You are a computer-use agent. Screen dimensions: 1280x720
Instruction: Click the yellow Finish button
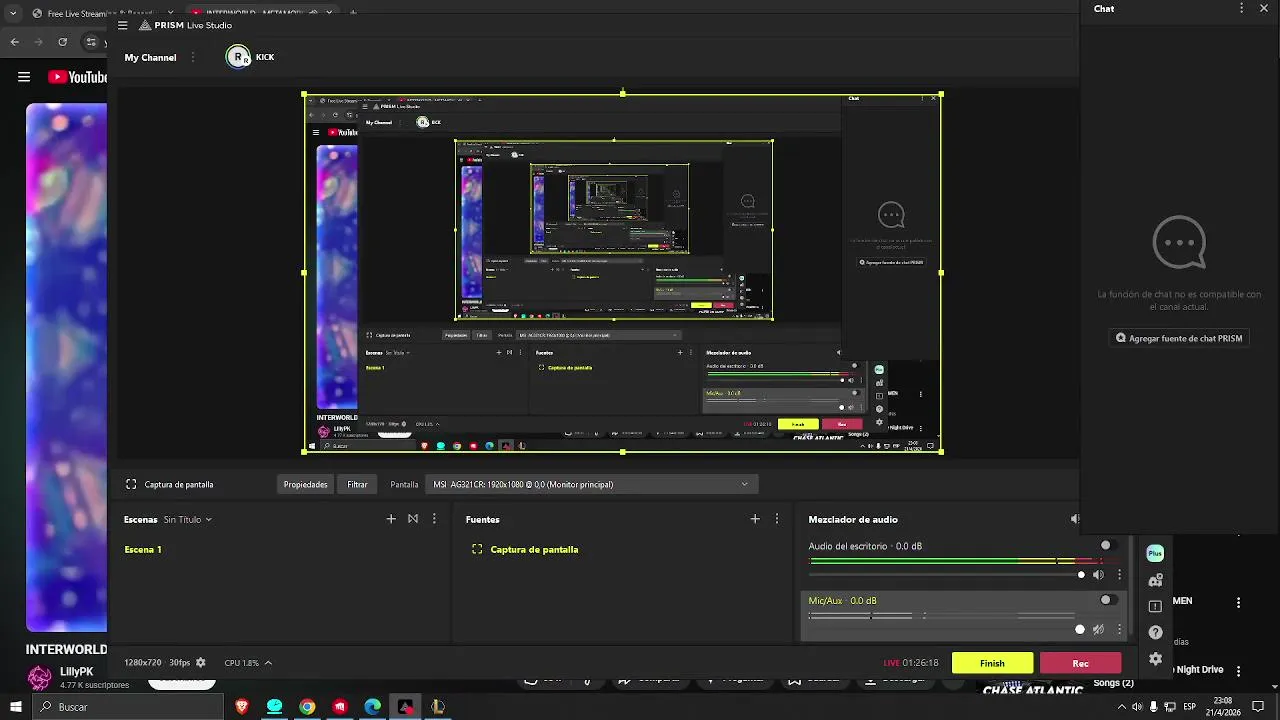(x=992, y=663)
